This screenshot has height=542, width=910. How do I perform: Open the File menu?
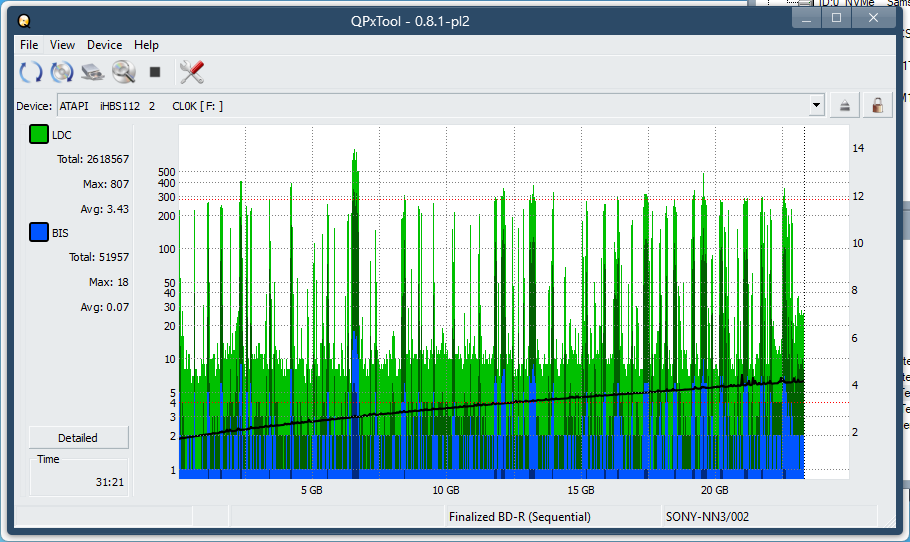[29, 45]
